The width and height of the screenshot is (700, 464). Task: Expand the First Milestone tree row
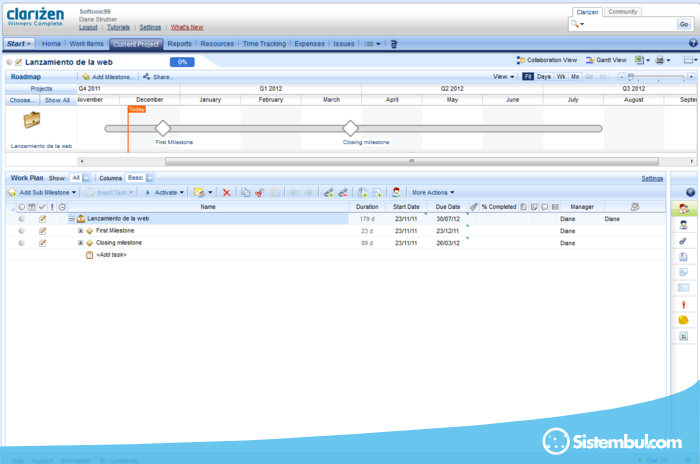pyautogui.click(x=80, y=230)
